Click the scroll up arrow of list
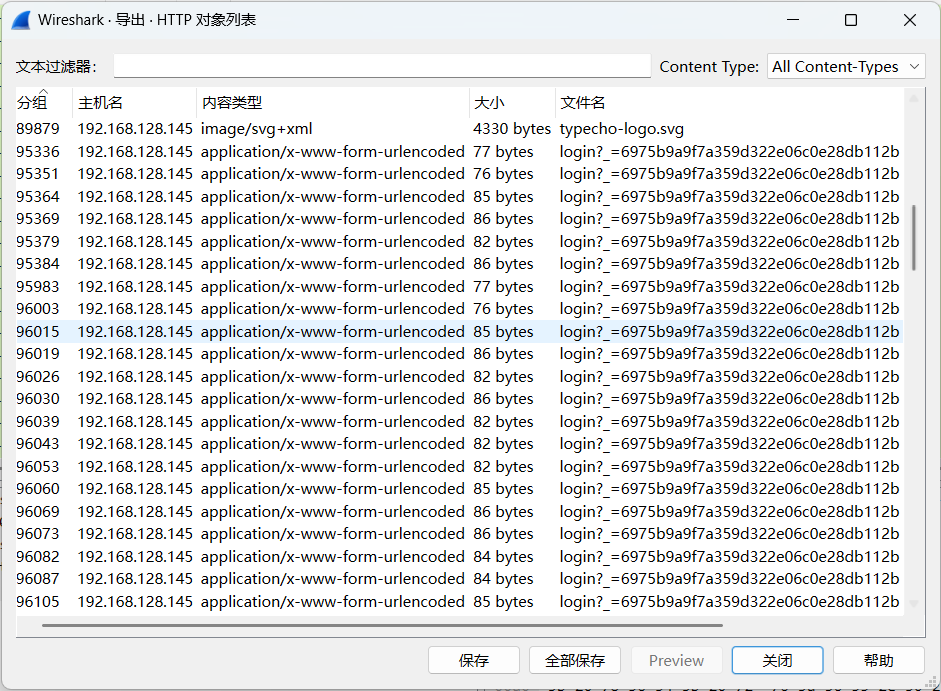The width and height of the screenshot is (941, 691). coord(913,98)
